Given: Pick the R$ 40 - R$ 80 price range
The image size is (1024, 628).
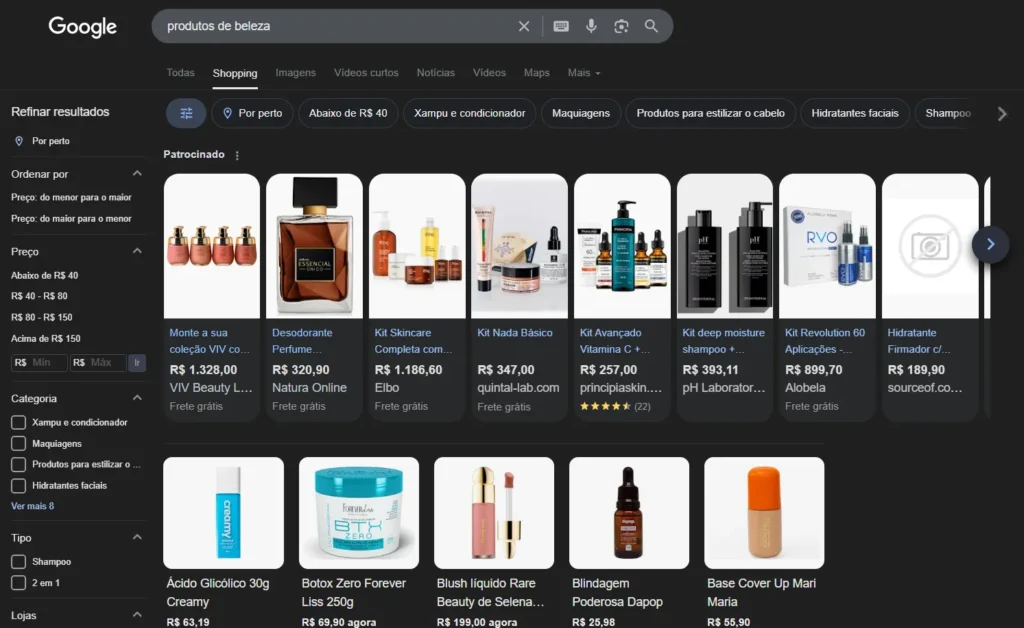Looking at the screenshot, I should [x=39, y=296].
